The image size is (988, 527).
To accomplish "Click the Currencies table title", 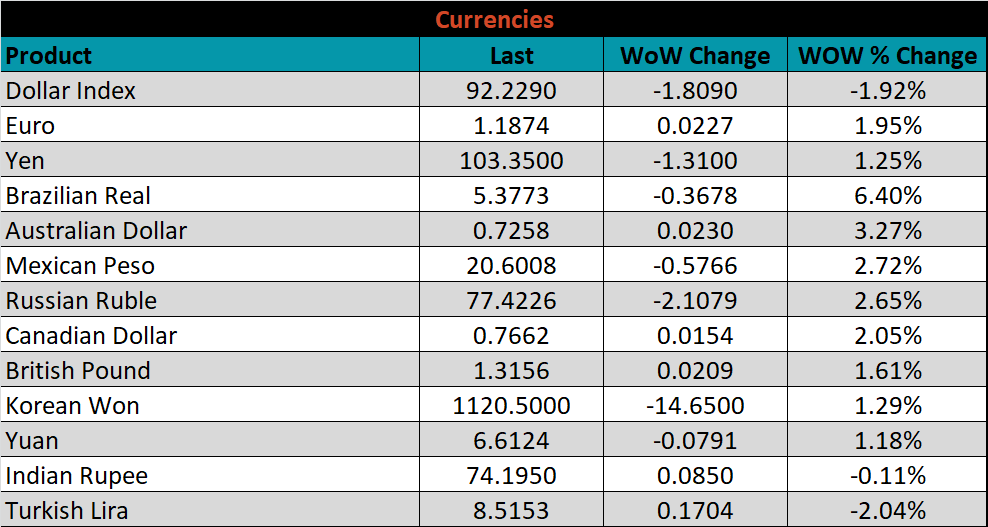I will 494,19.
